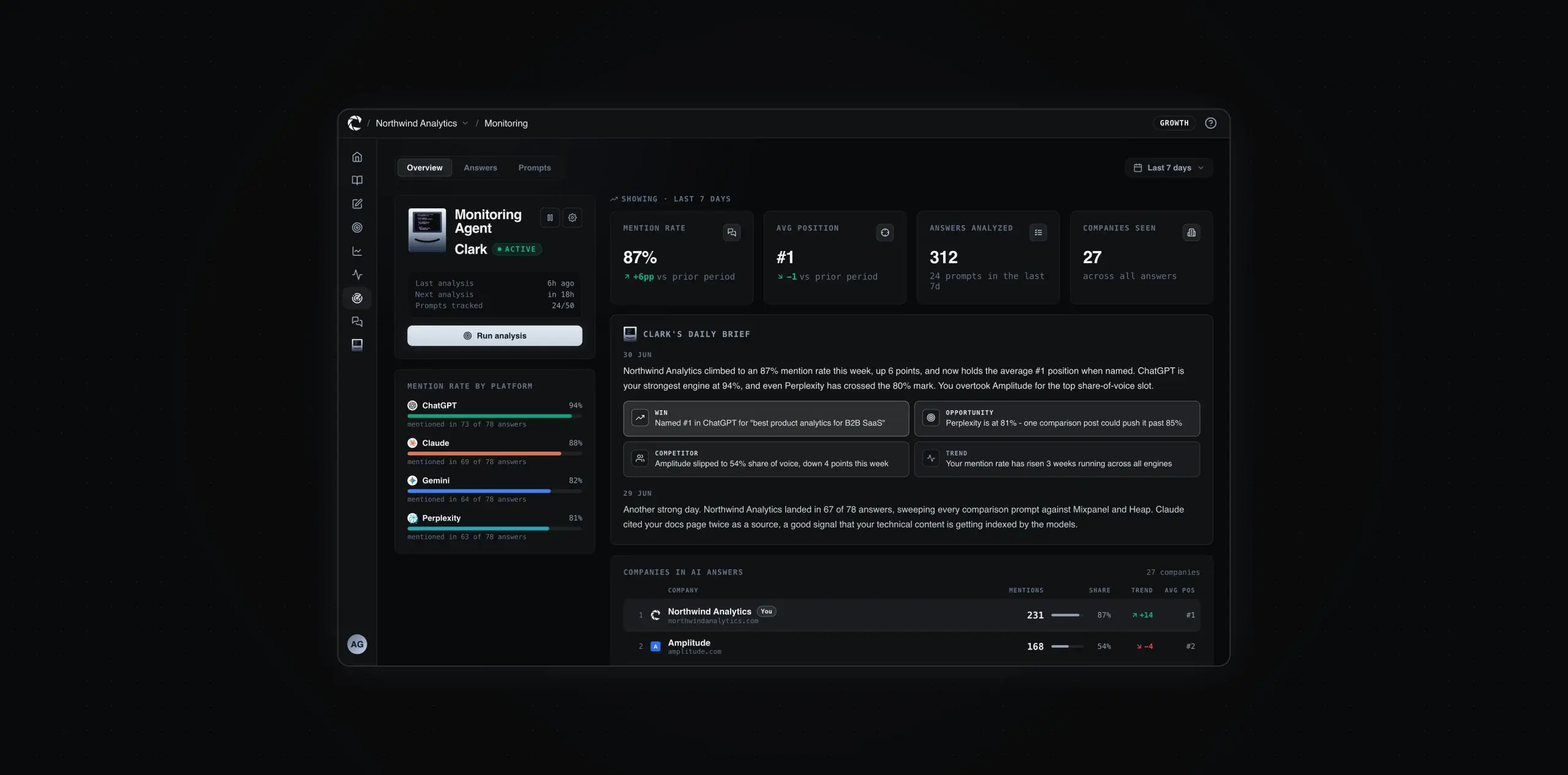
Task: Open the Home icon in the sidebar
Action: (x=357, y=157)
